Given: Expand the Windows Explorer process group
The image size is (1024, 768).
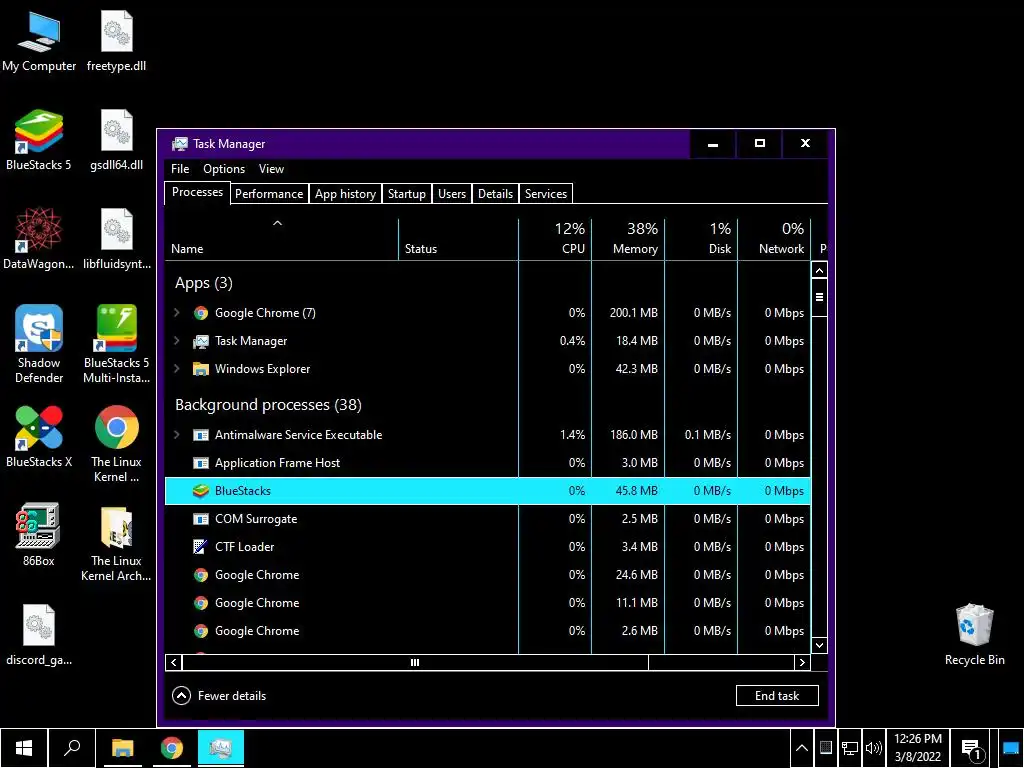Looking at the screenshot, I should tap(177, 369).
